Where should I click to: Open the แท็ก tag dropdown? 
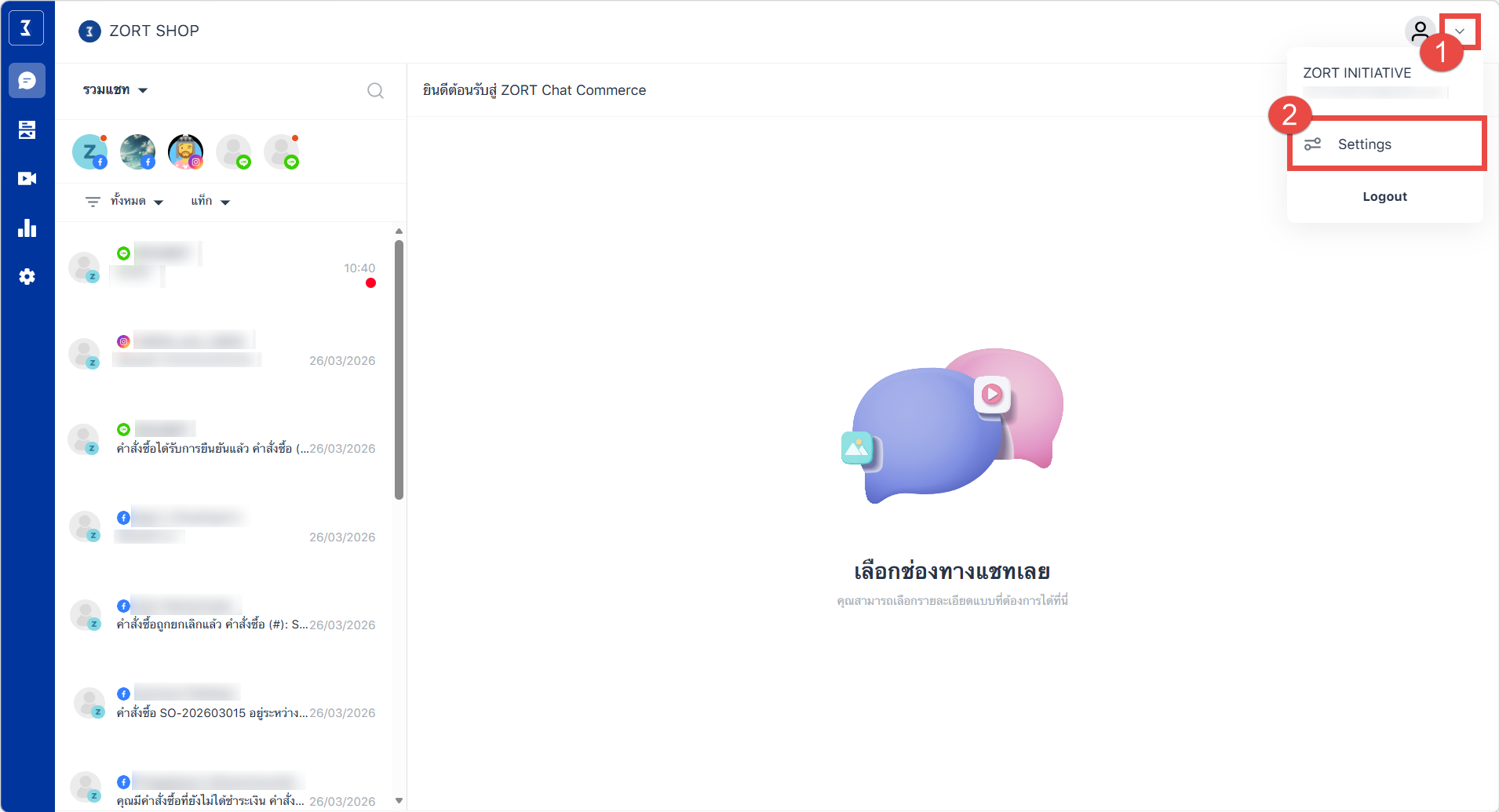tap(210, 202)
